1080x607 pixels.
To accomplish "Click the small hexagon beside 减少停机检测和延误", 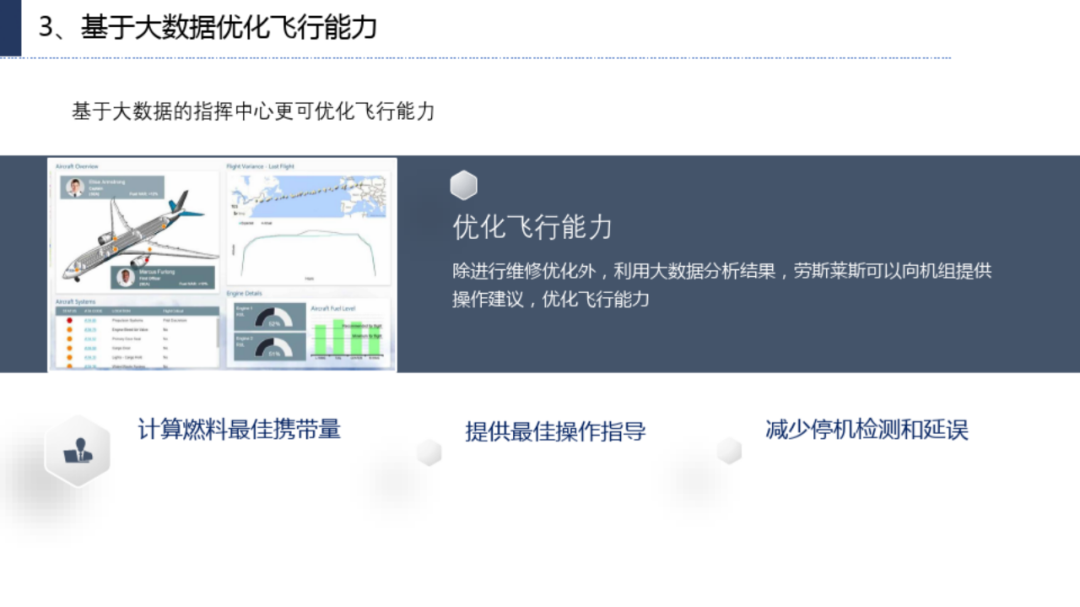I will (729, 450).
